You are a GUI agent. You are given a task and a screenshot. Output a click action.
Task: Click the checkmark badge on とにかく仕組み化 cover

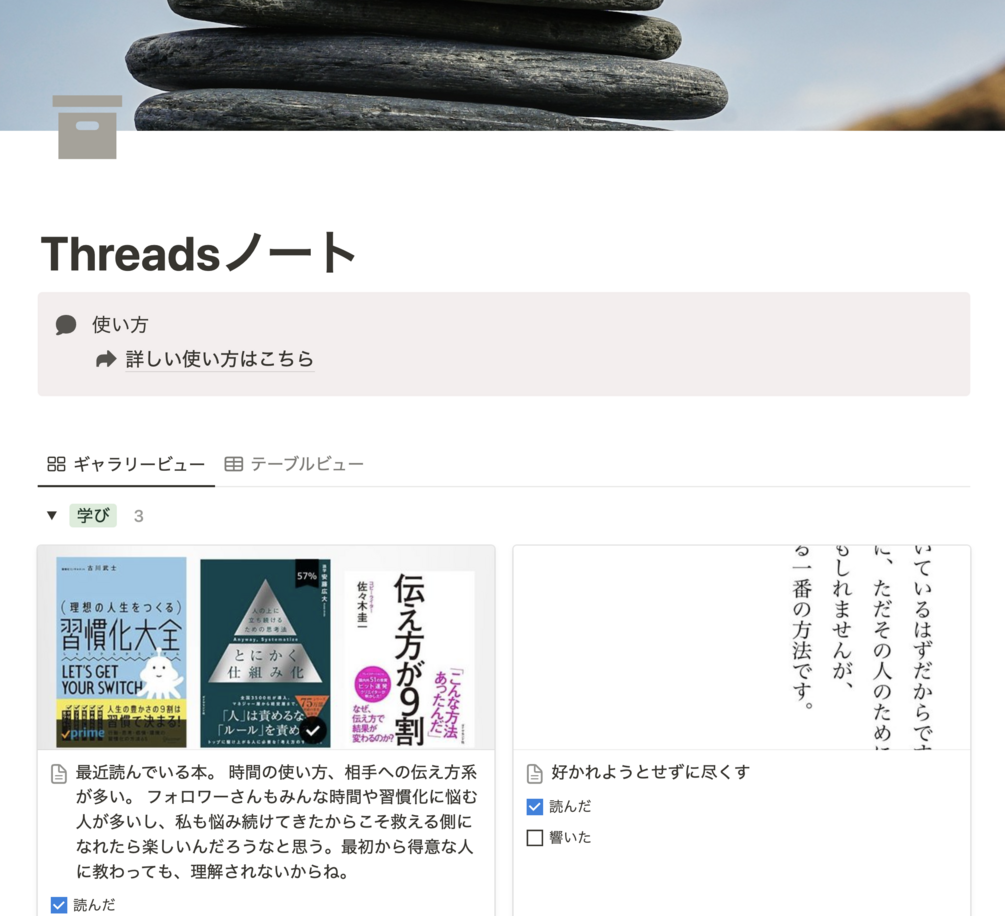click(313, 730)
